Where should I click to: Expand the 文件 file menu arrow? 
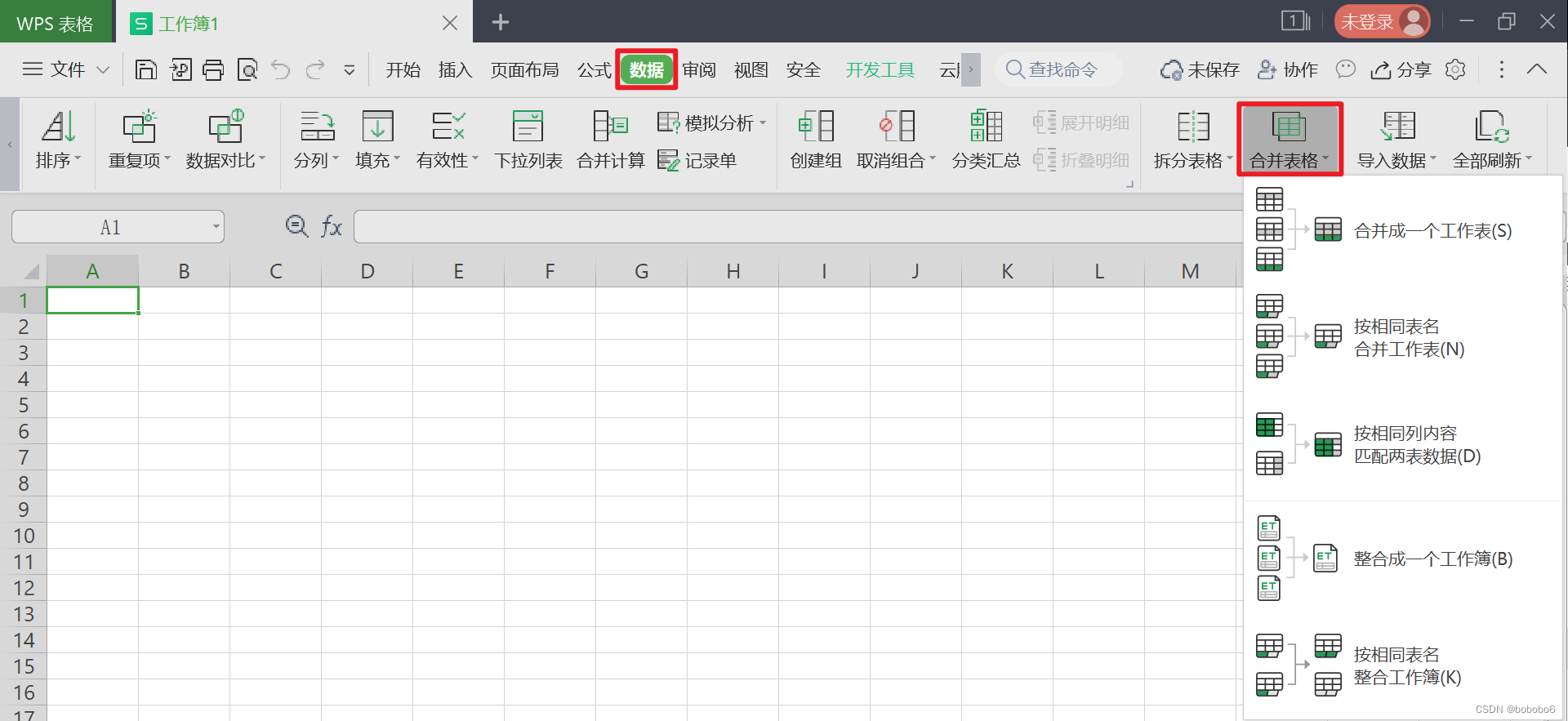[x=103, y=70]
